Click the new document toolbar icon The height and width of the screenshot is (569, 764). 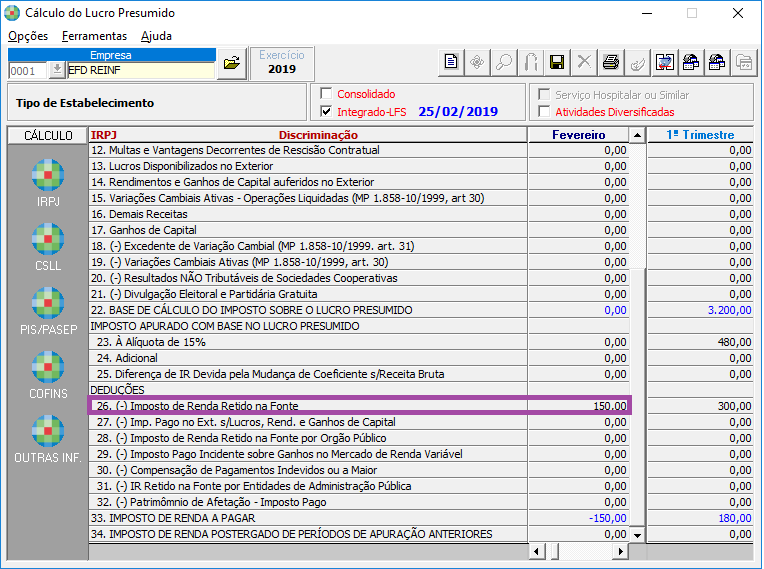[451, 62]
